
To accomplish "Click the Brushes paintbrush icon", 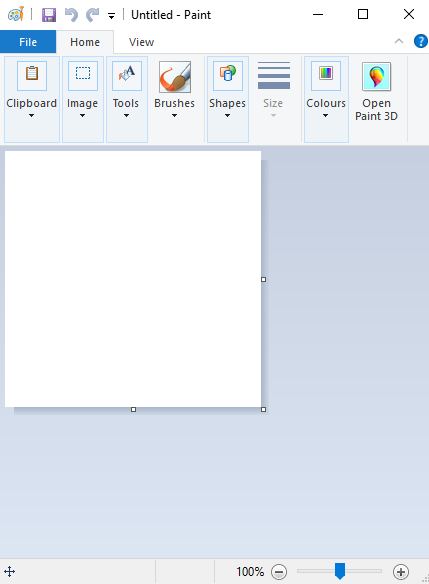I will [x=175, y=77].
